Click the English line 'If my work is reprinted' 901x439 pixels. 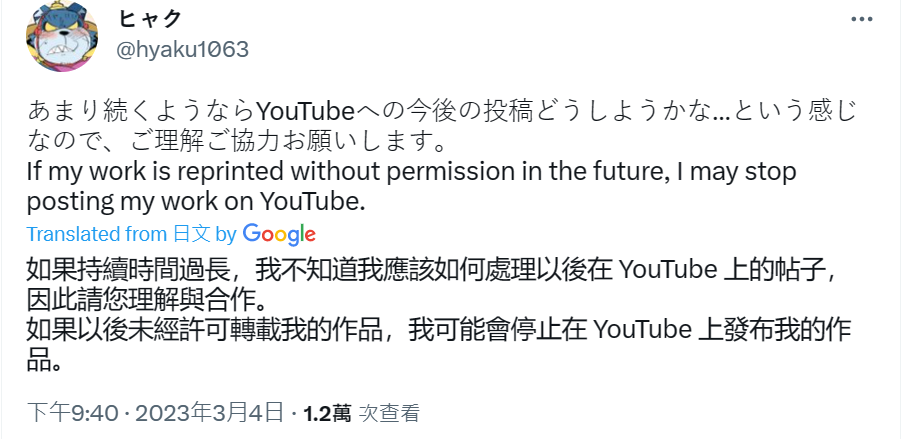click(411, 172)
